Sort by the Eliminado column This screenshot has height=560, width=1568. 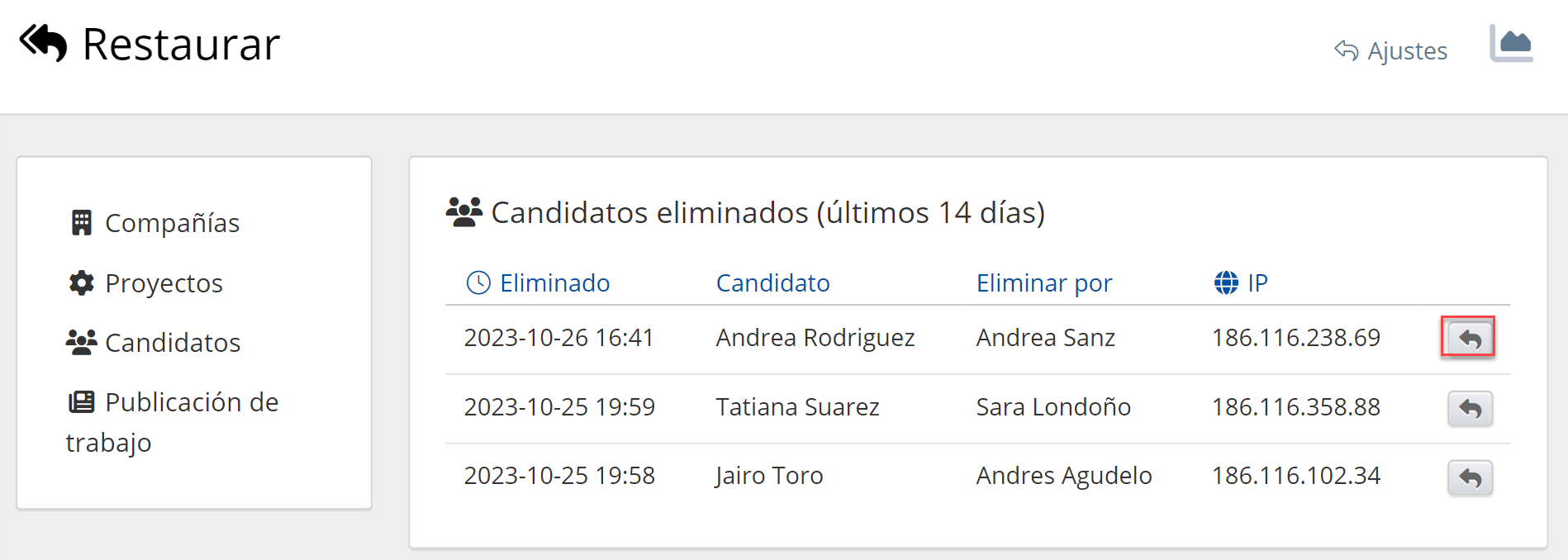(554, 283)
